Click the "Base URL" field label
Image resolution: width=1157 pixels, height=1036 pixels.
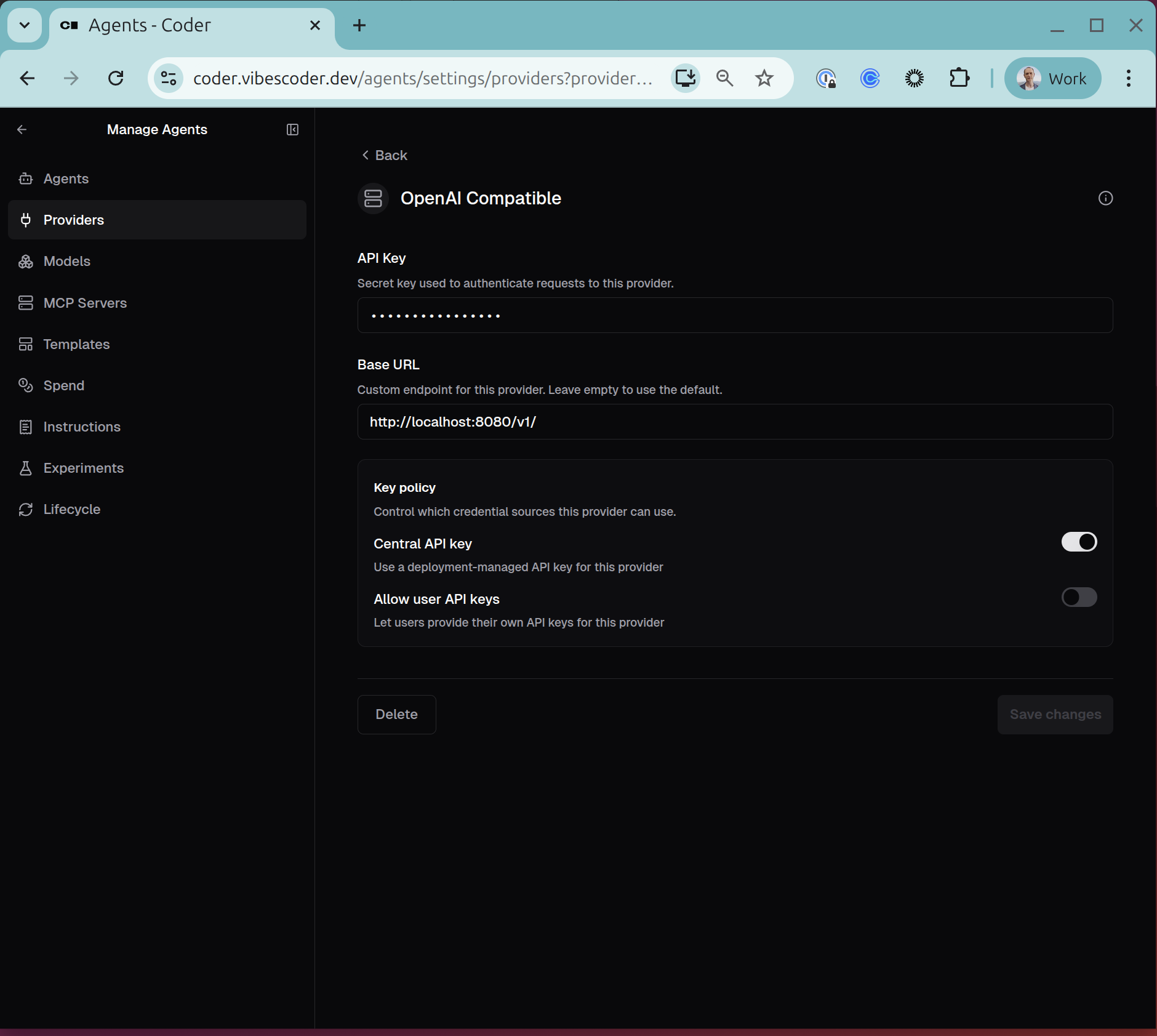(x=388, y=364)
